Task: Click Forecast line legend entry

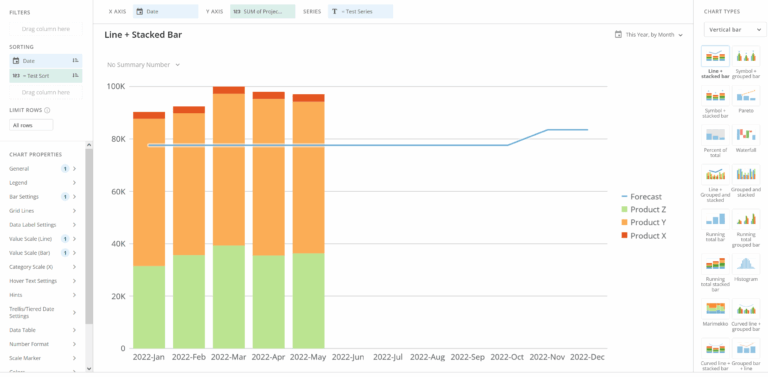Action: [642, 197]
